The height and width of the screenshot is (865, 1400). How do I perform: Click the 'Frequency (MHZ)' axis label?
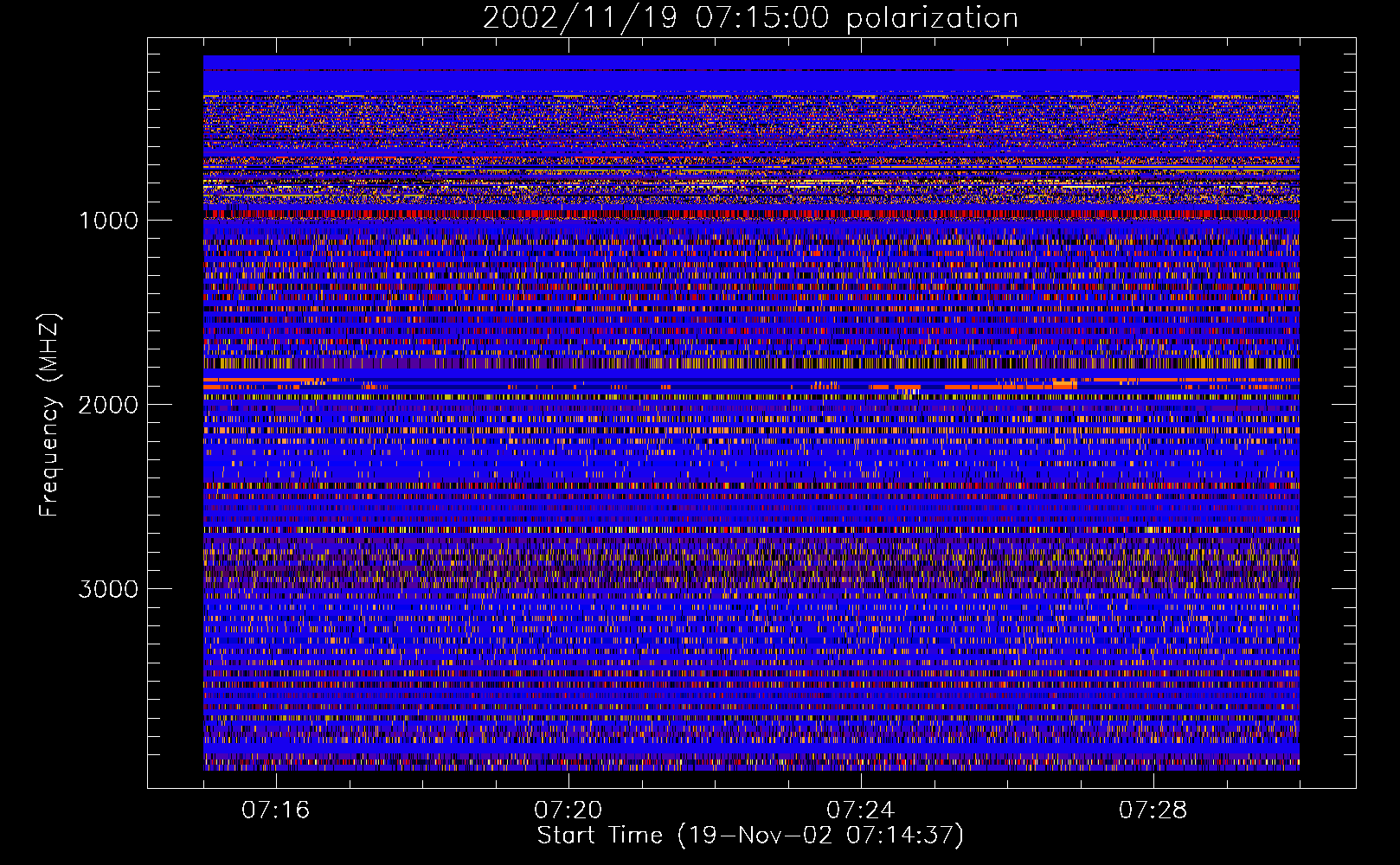[50, 415]
